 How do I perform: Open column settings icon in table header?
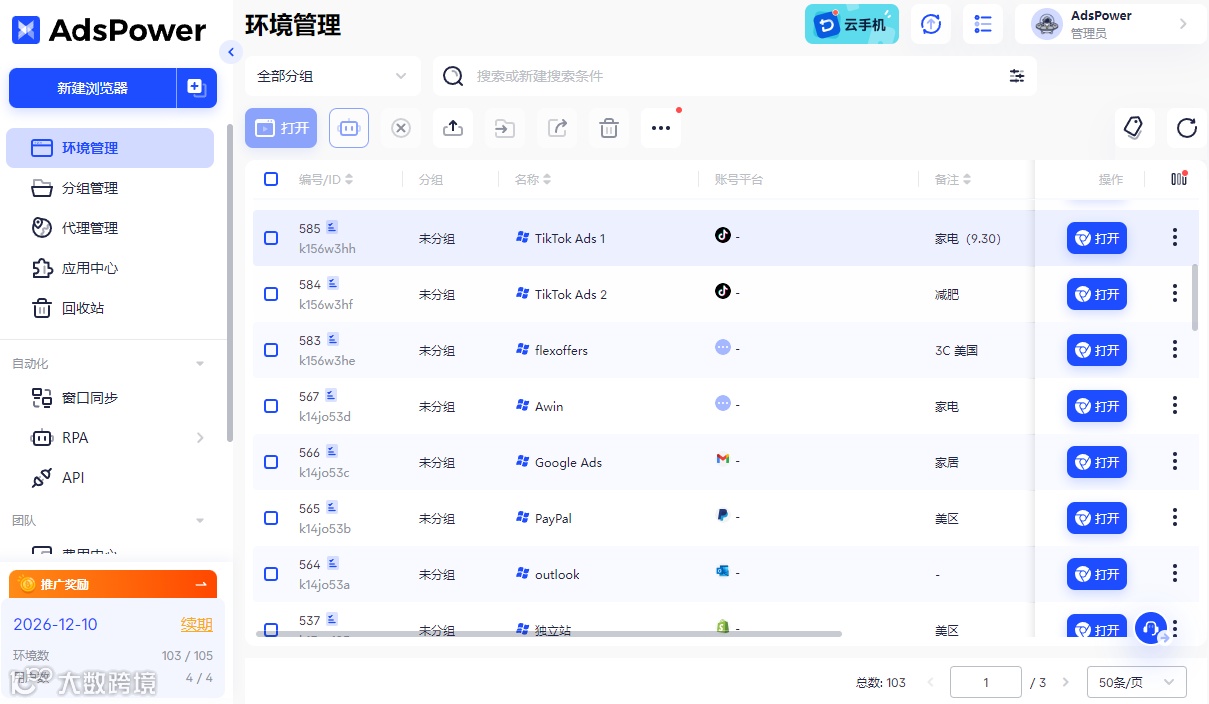coord(1179,179)
